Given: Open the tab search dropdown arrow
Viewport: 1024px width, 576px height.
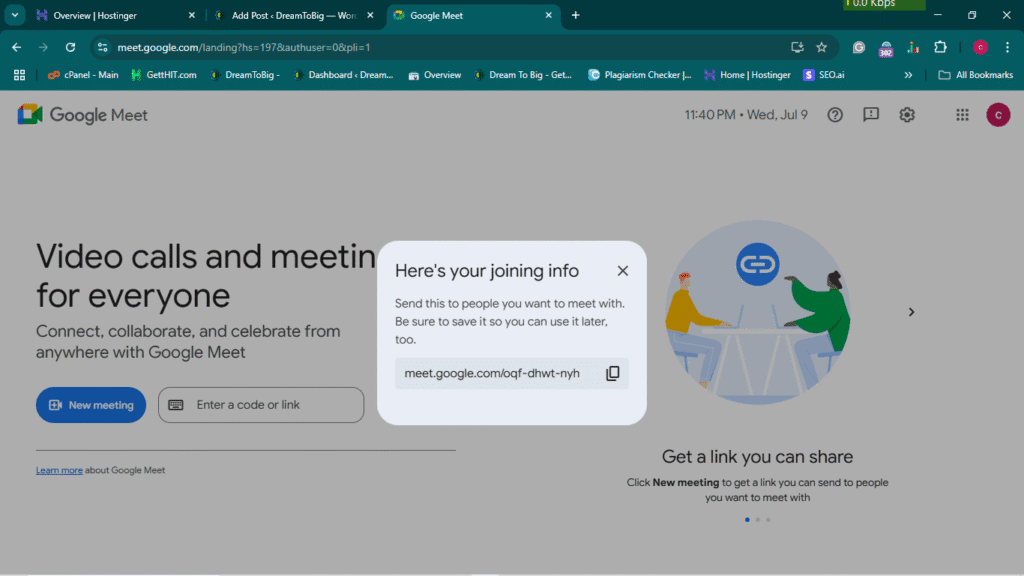Looking at the screenshot, I should click(x=14, y=15).
